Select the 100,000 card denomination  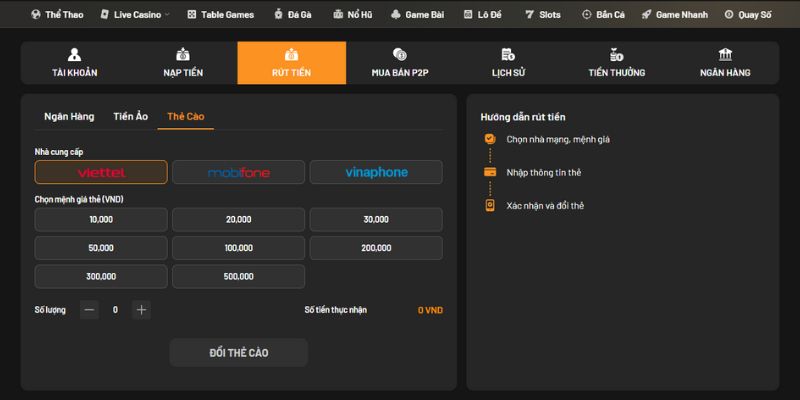coord(238,248)
